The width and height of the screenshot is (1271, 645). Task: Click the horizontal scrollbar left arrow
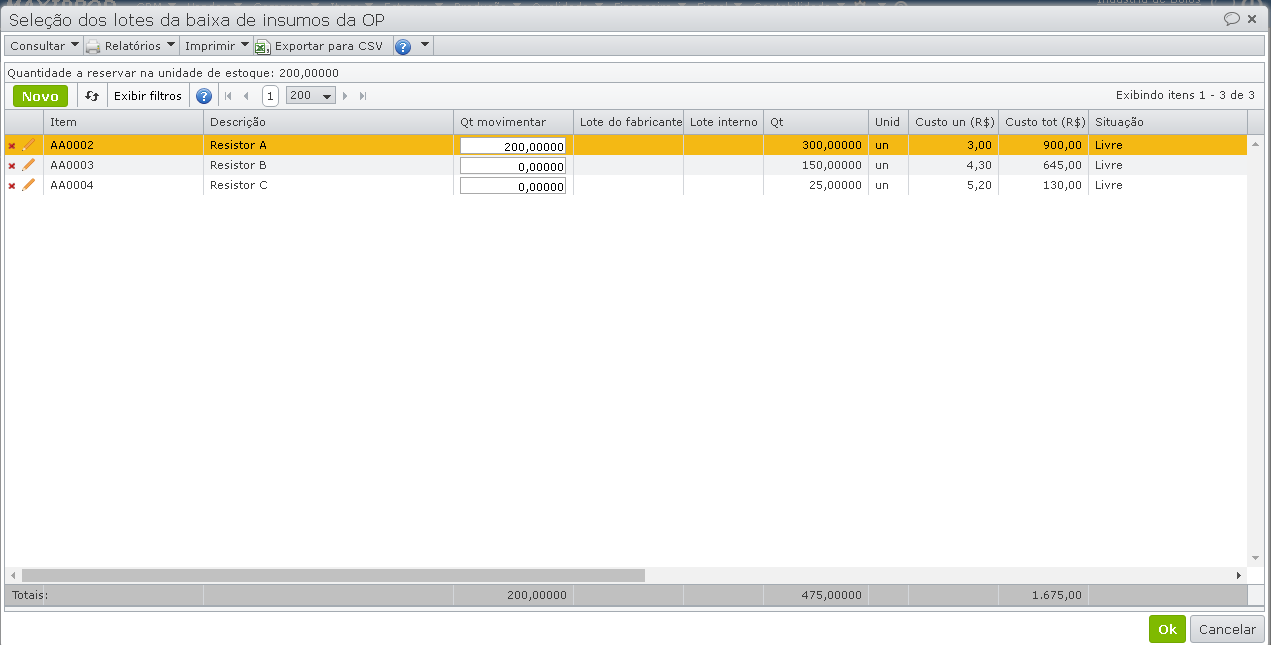pyautogui.click(x=13, y=575)
